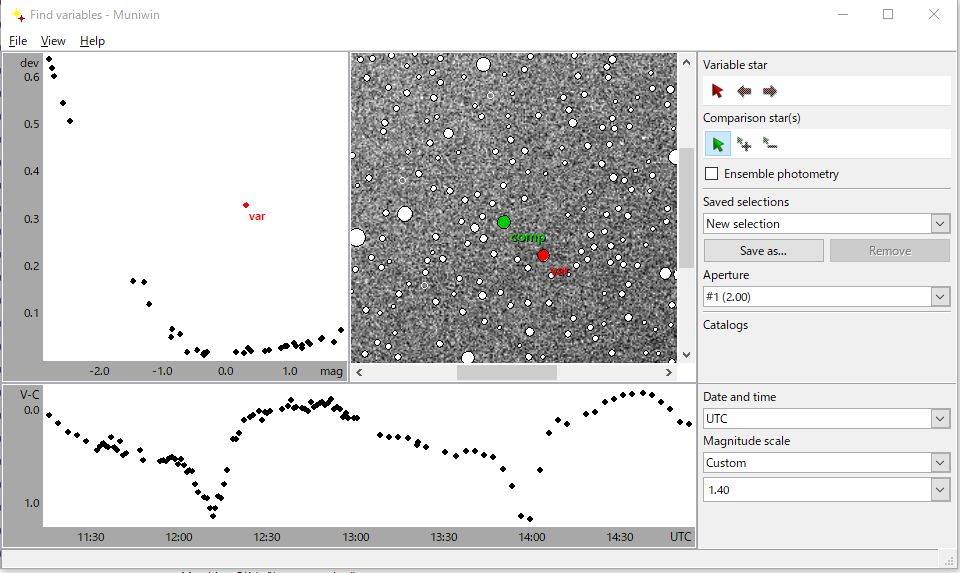Maximize the Find variables window
This screenshot has width=960, height=573.
888,14
